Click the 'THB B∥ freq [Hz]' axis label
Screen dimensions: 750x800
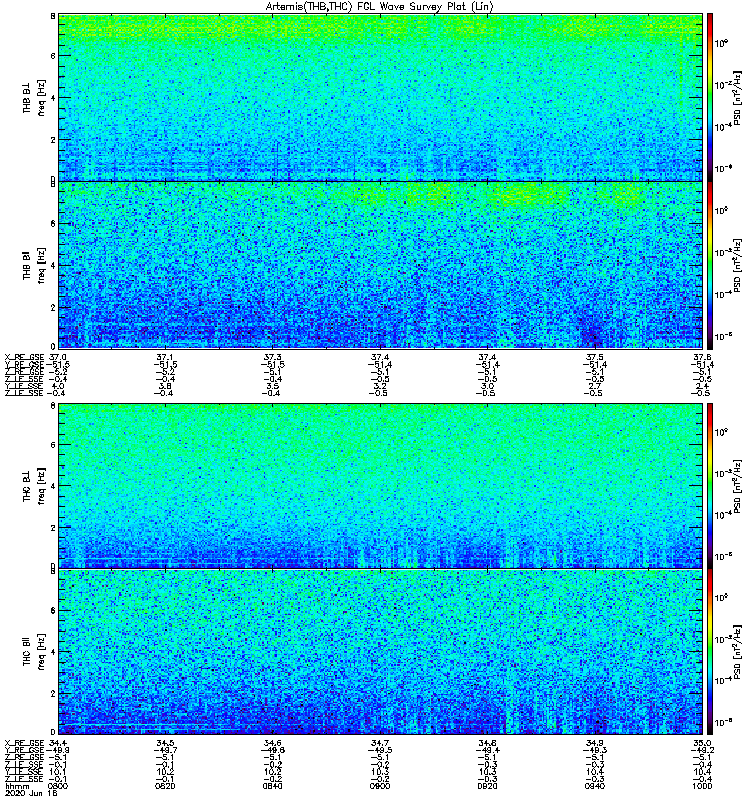(34, 265)
